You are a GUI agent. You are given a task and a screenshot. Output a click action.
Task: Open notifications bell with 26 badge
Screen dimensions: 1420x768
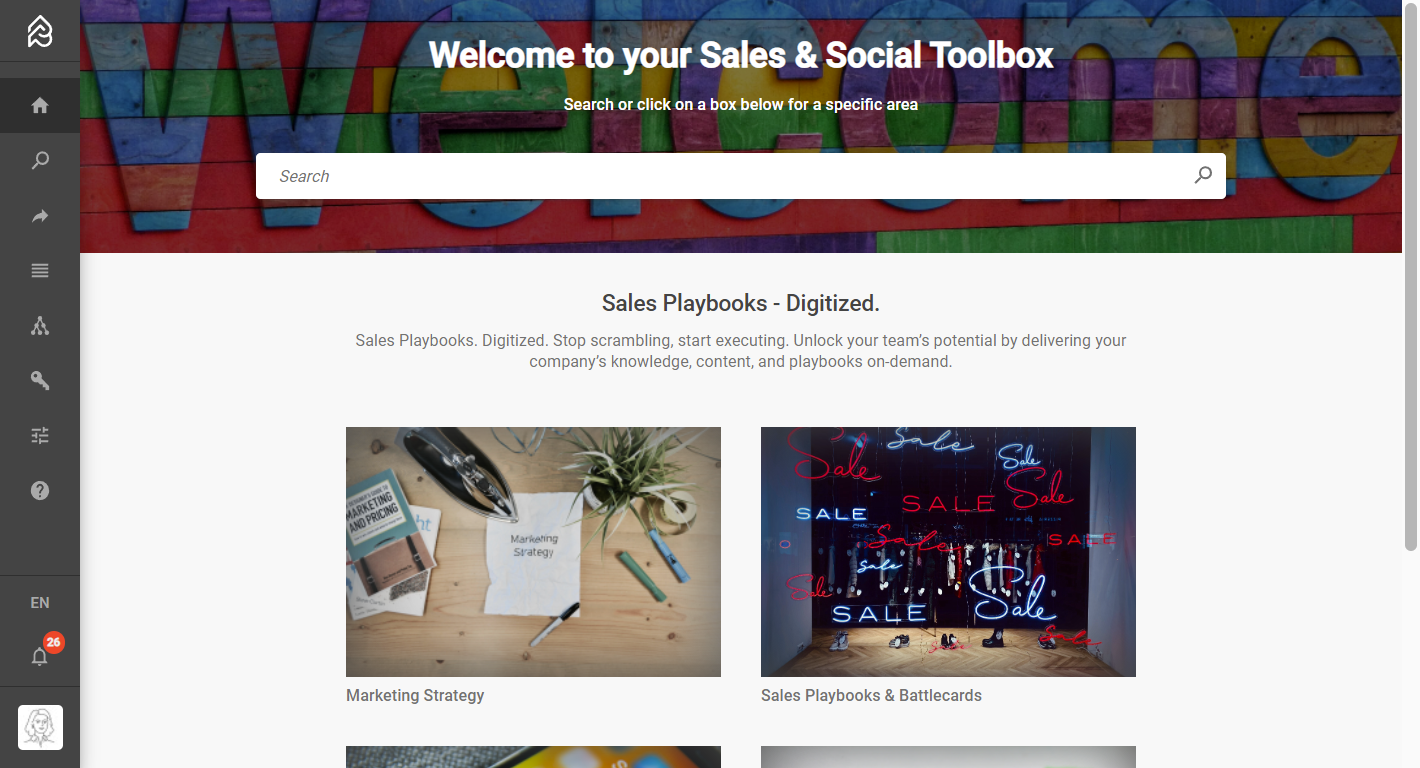40,656
